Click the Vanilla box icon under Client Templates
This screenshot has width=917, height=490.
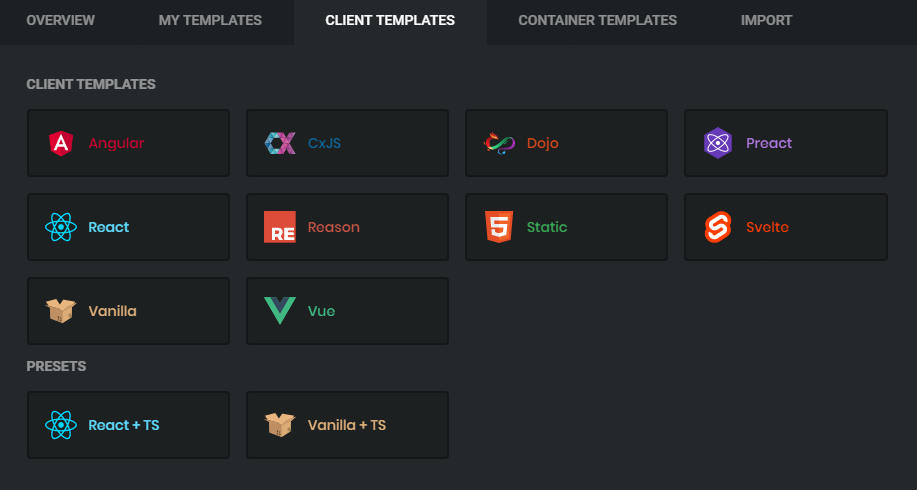61,311
